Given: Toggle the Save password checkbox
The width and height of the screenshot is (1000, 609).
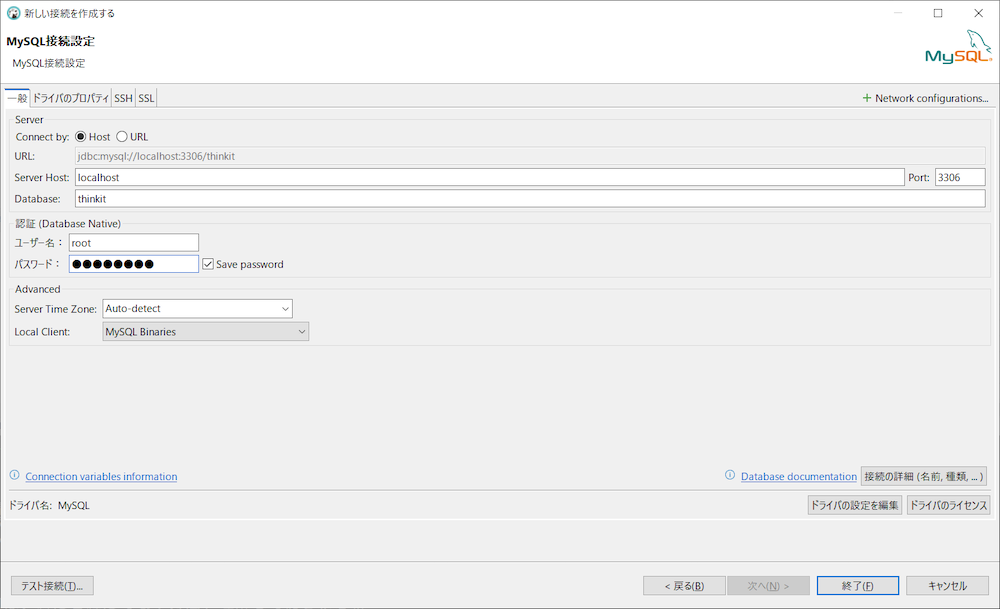Looking at the screenshot, I should (x=208, y=264).
